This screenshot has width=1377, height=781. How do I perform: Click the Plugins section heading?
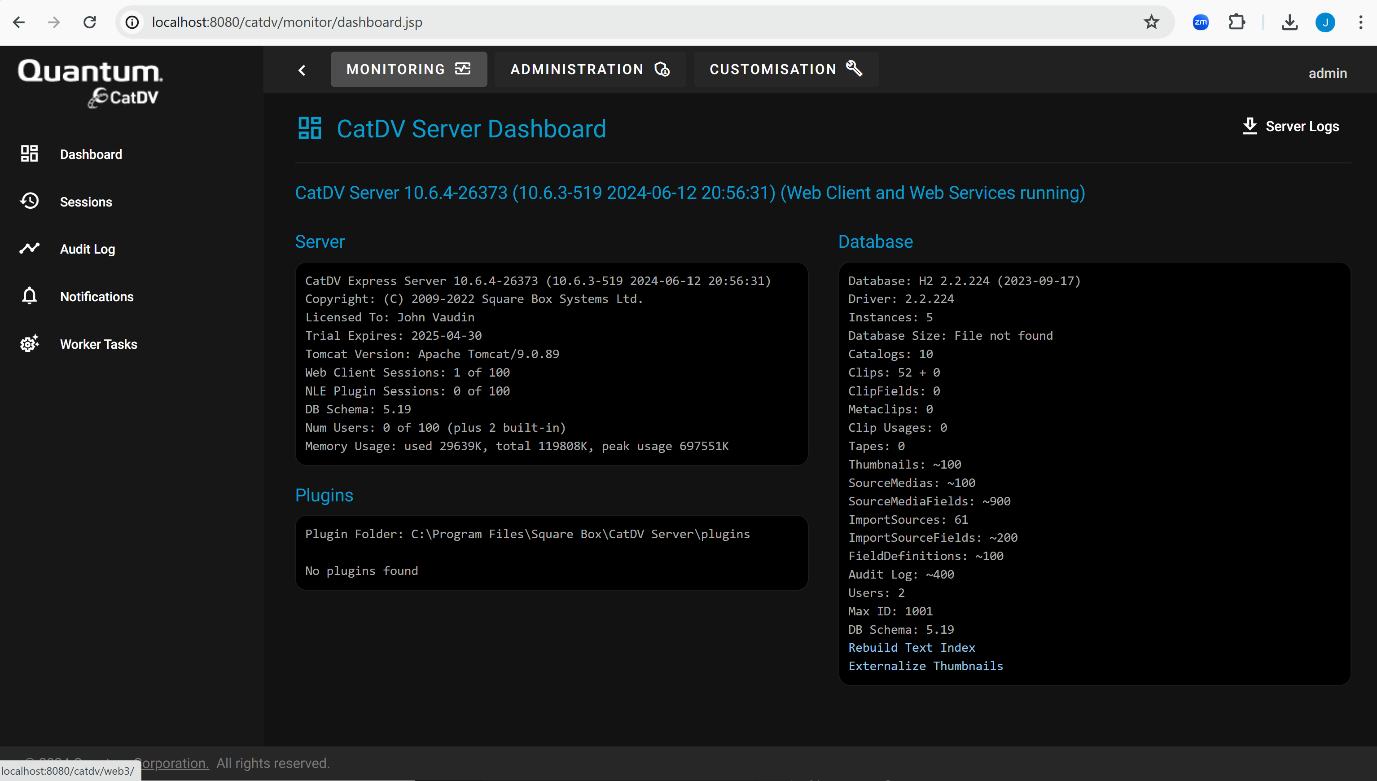click(x=324, y=495)
